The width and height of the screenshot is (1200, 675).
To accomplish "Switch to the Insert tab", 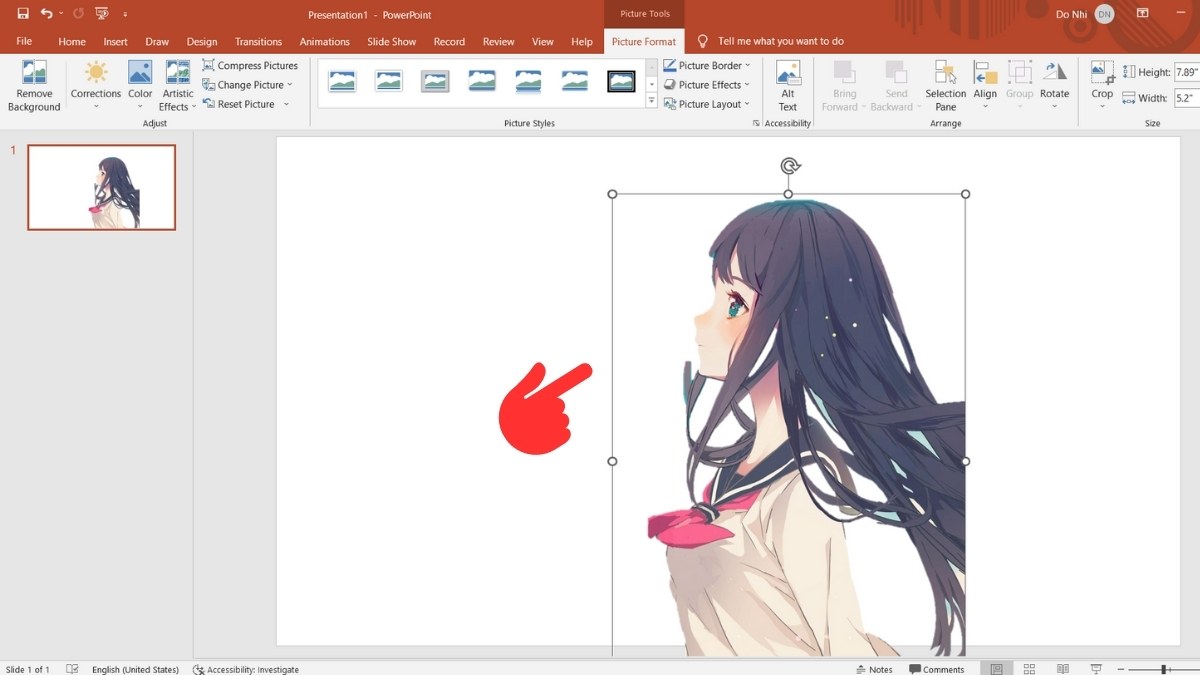I will 115,42.
